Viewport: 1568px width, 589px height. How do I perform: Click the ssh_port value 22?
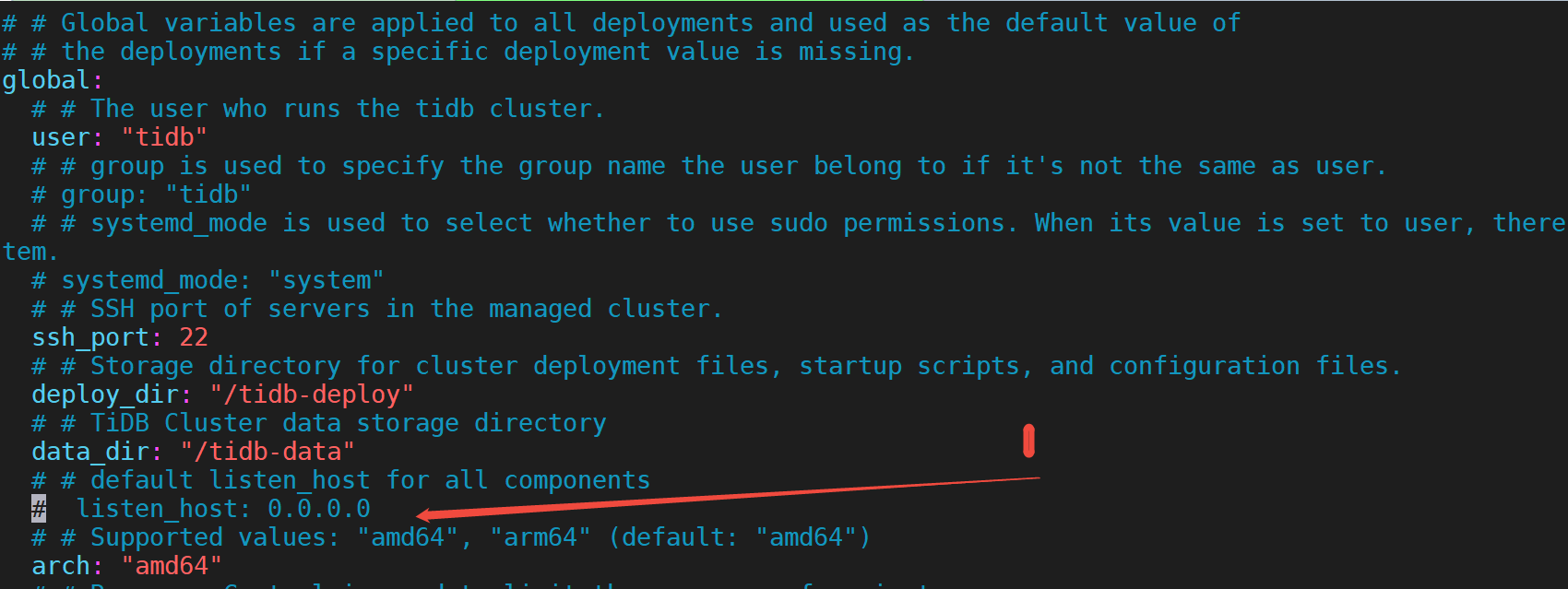(194, 338)
